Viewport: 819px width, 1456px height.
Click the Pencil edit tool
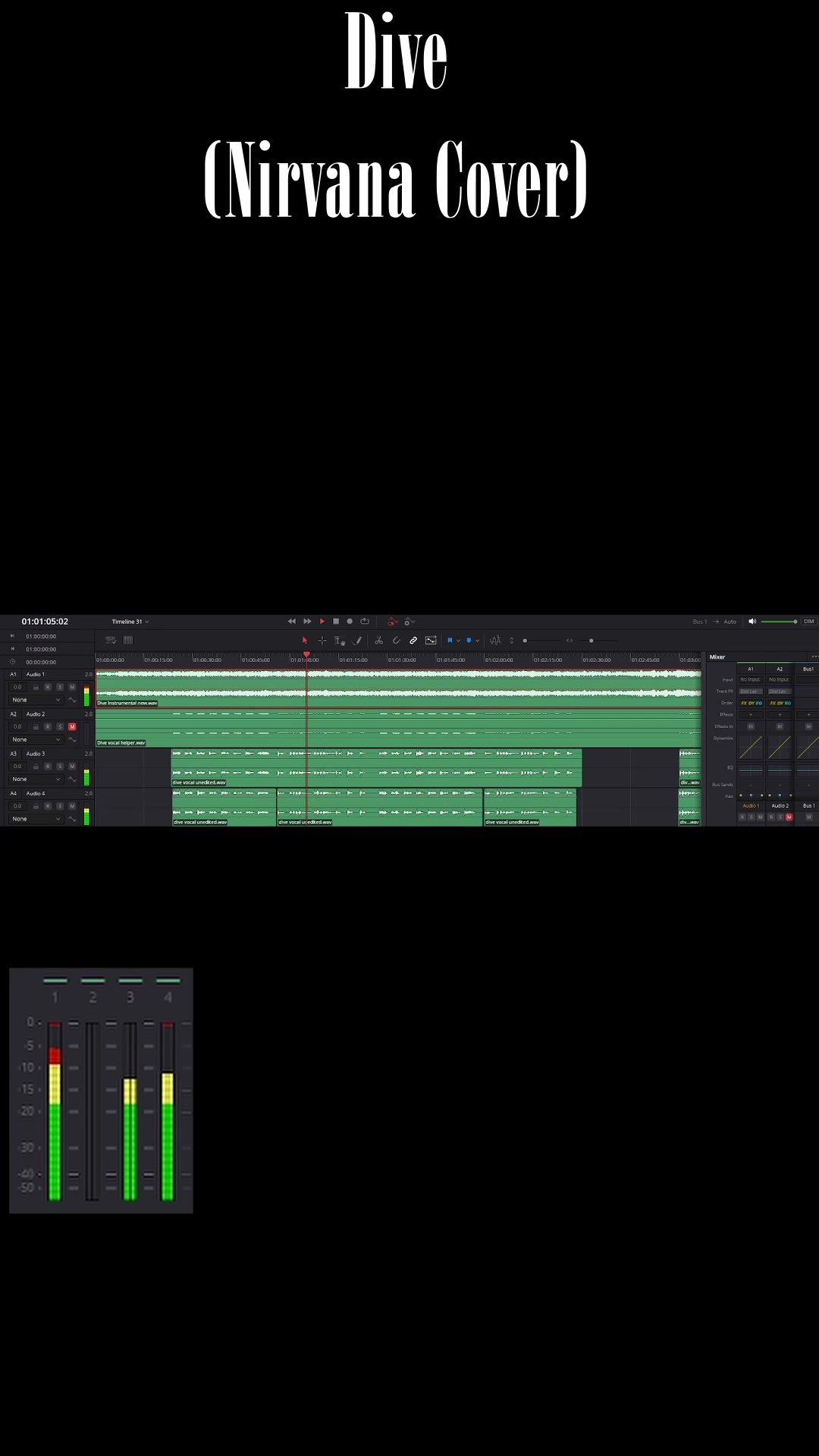357,641
